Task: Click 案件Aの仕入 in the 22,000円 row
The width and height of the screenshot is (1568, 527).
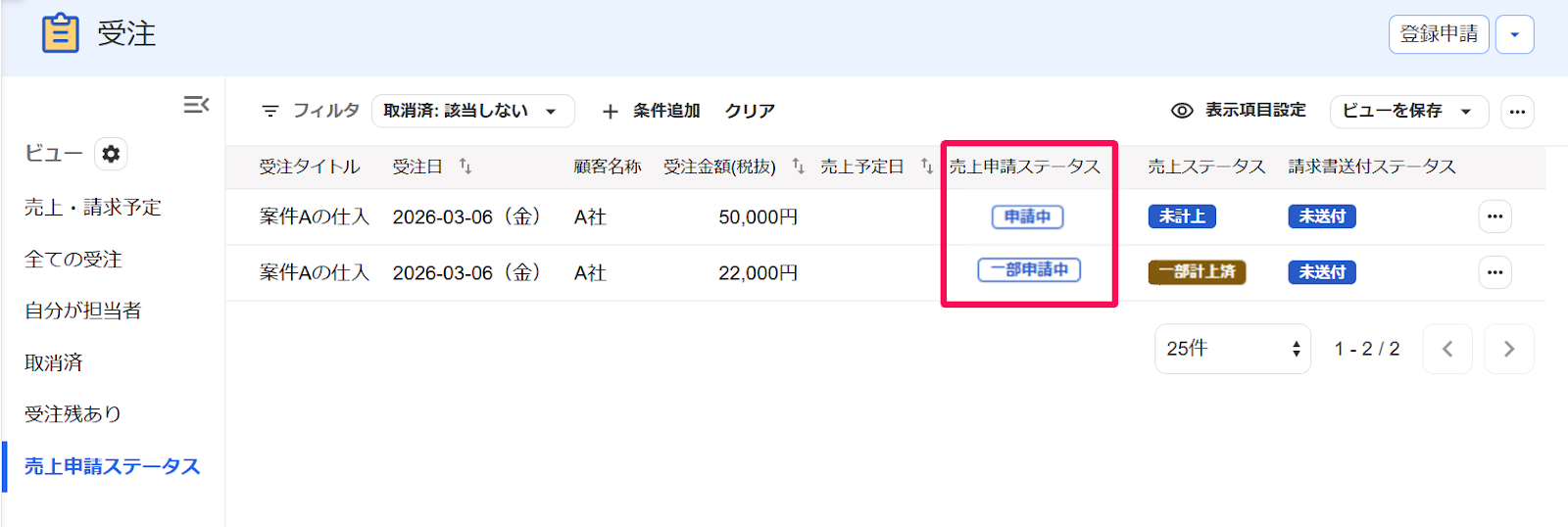Action: 315,272
